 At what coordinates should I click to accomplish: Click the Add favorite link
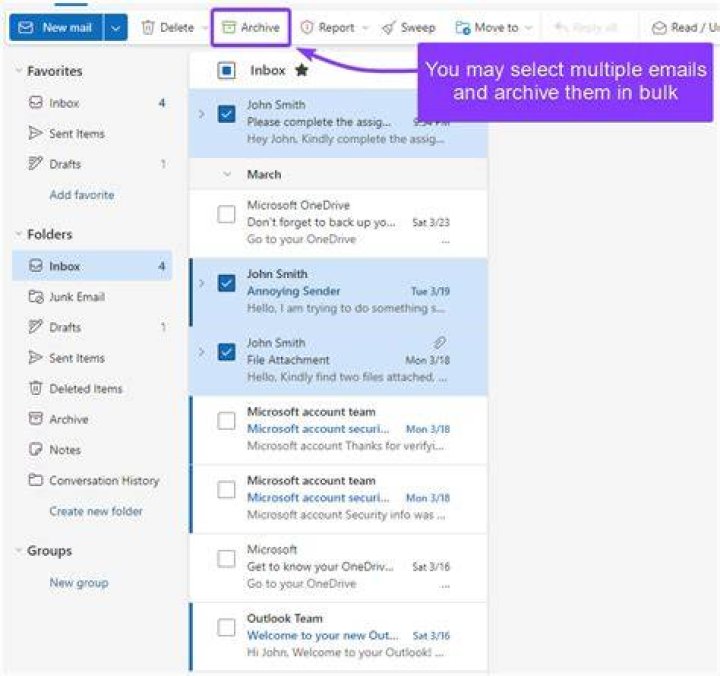(82, 195)
